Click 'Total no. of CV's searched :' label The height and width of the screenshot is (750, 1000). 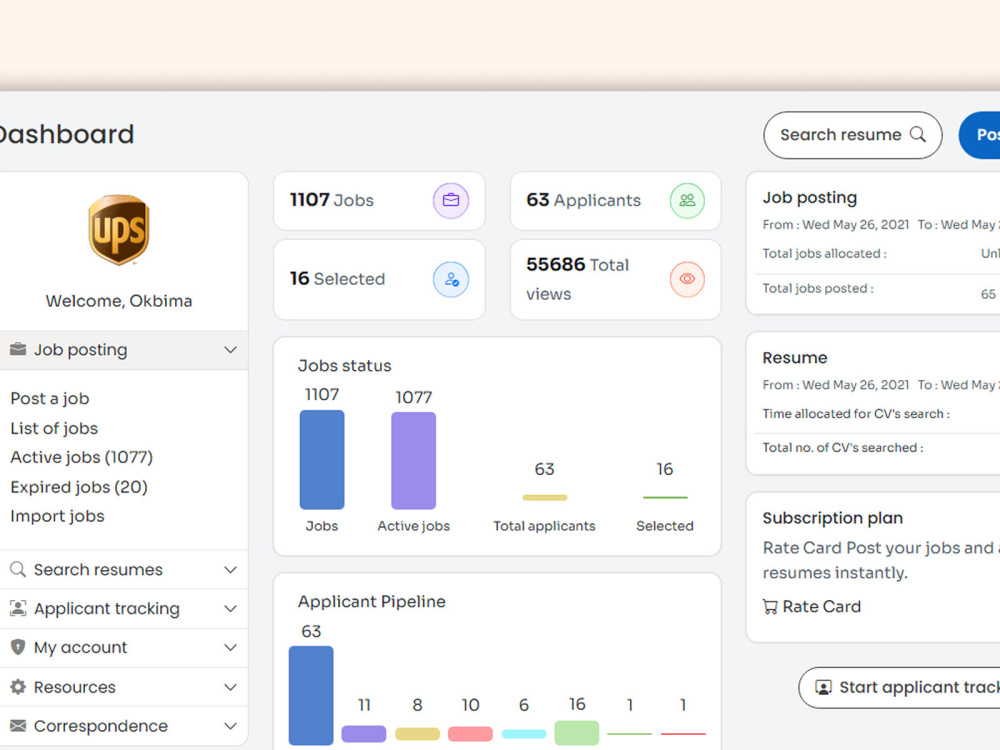click(x=843, y=448)
